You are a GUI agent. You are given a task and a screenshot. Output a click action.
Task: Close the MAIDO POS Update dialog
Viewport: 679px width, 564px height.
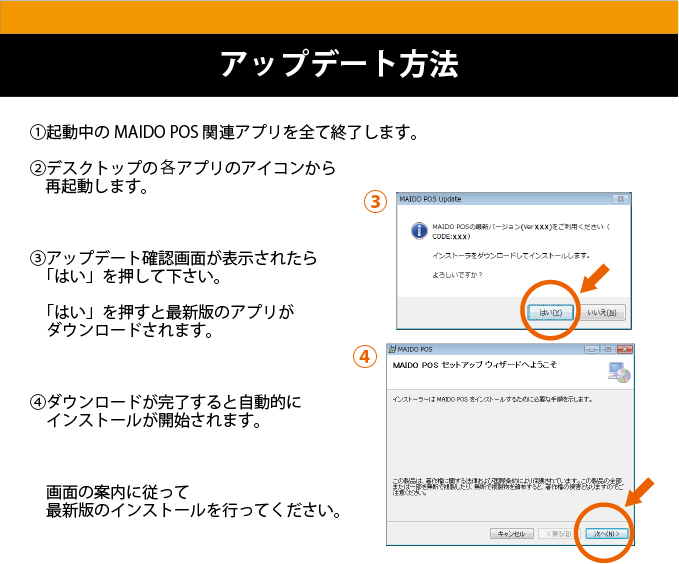[x=621, y=199]
